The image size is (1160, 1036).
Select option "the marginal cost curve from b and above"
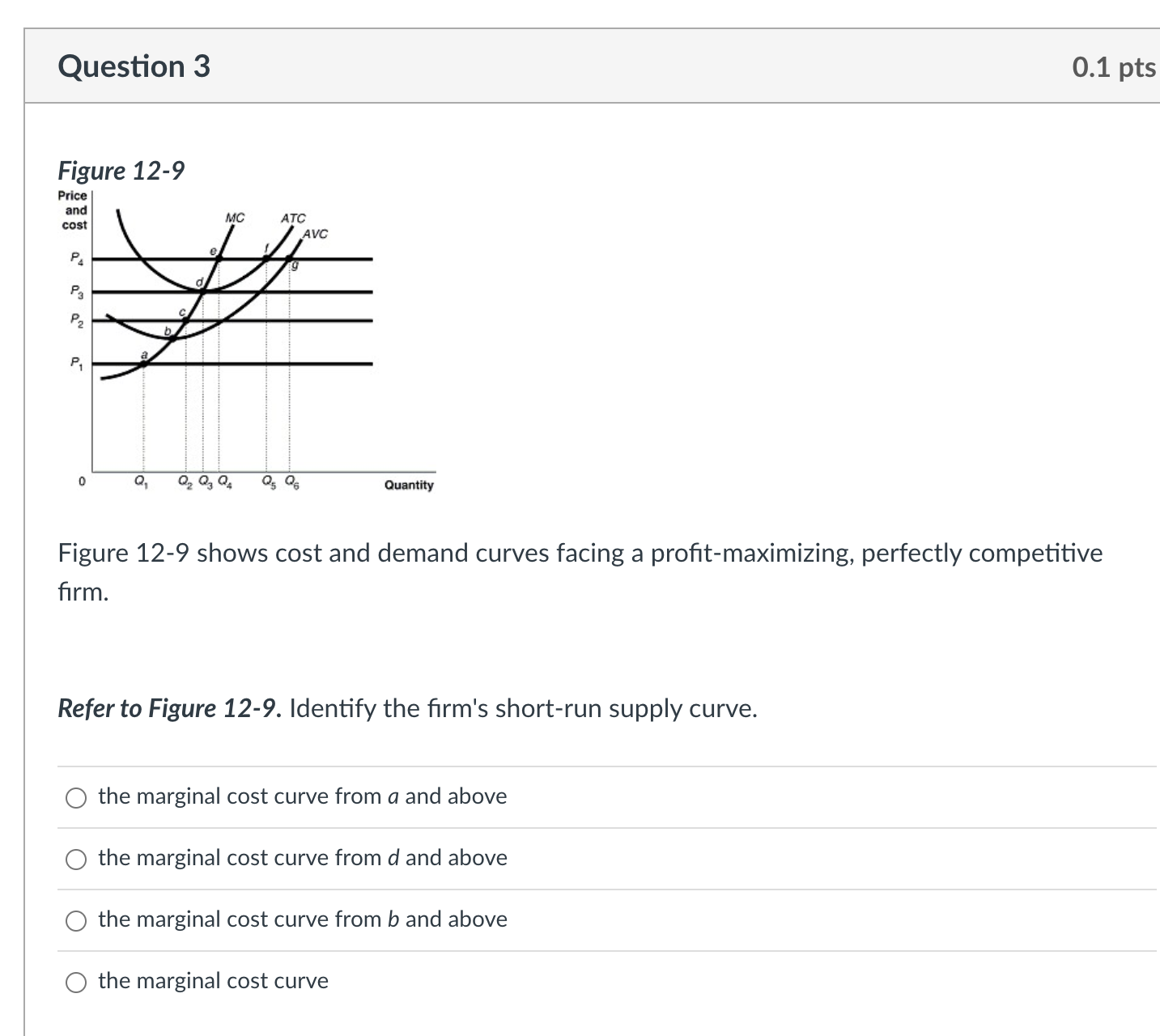point(75,920)
